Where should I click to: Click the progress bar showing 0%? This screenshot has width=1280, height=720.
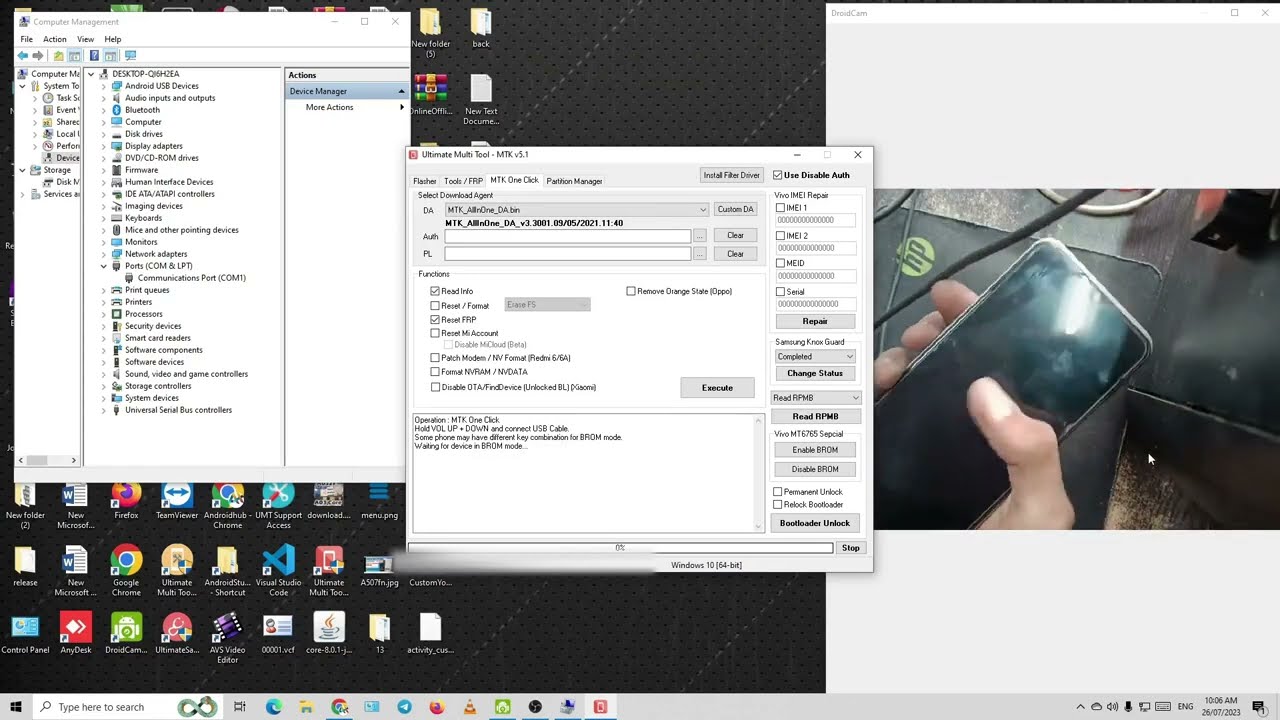pos(620,547)
